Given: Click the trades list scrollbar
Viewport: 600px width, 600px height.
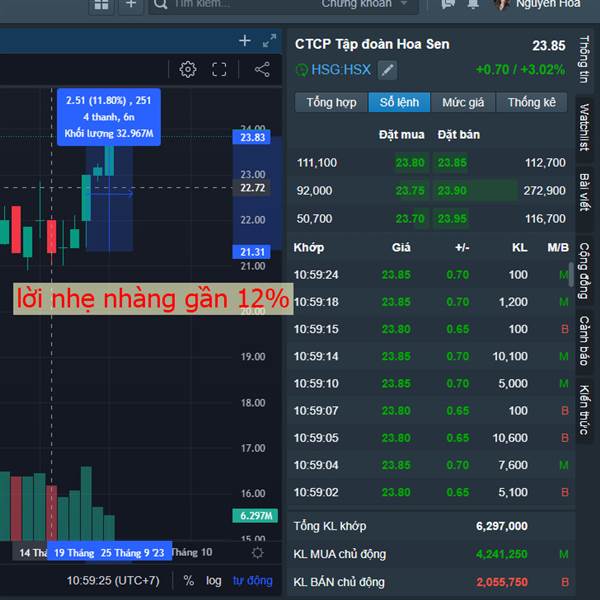Looking at the screenshot, I should click(x=571, y=274).
